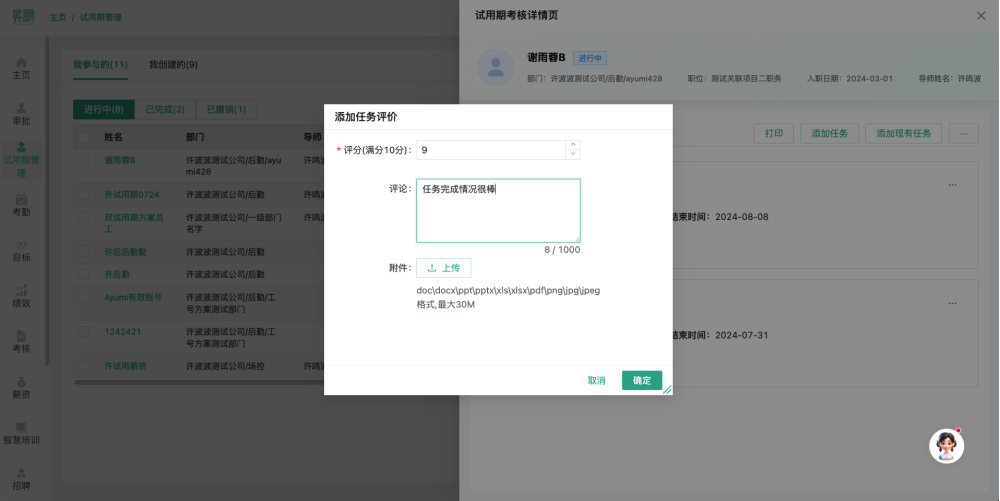Select the 已完成(2) tab

click(165, 109)
